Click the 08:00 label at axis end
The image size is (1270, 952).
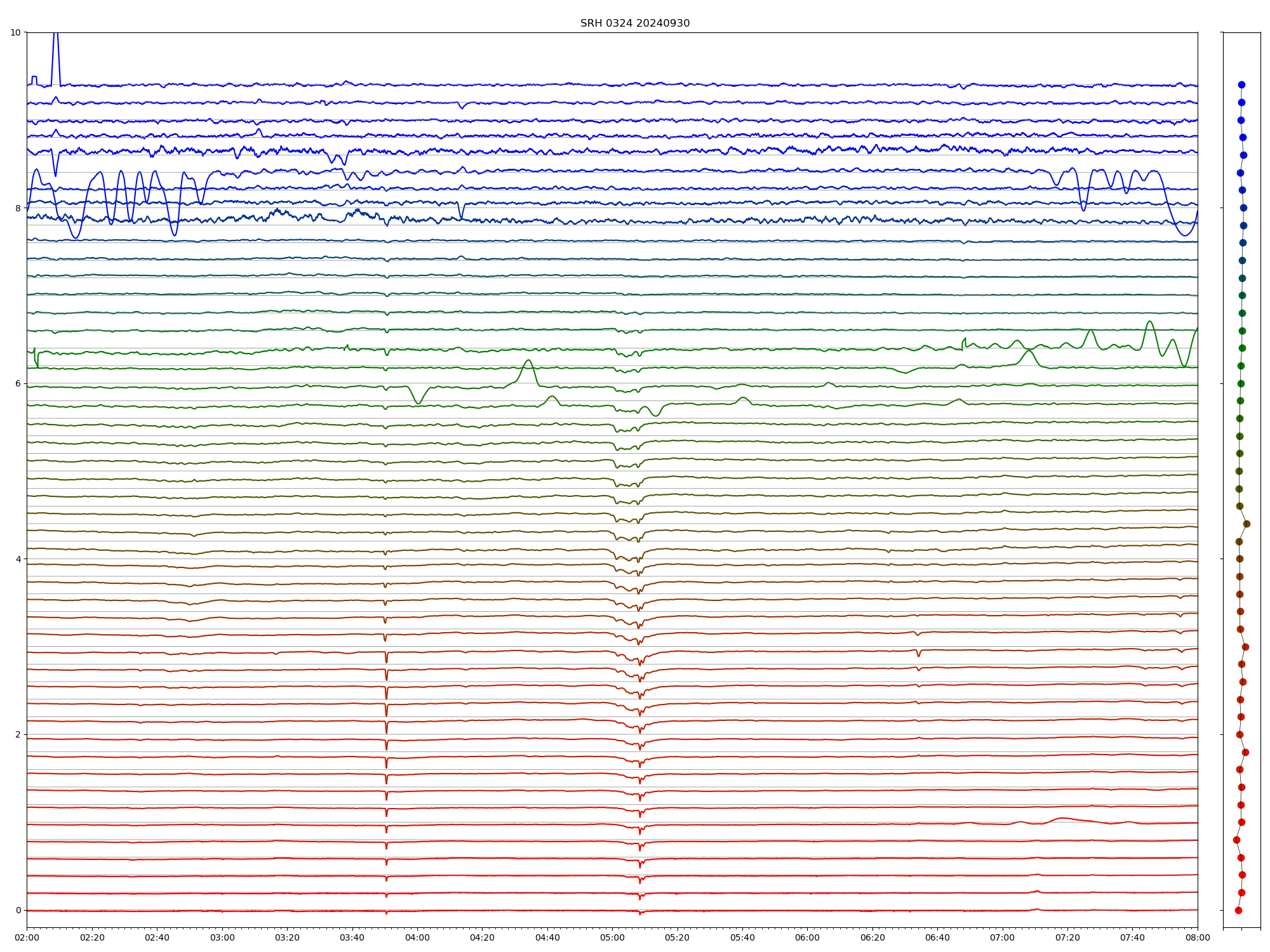(1198, 937)
